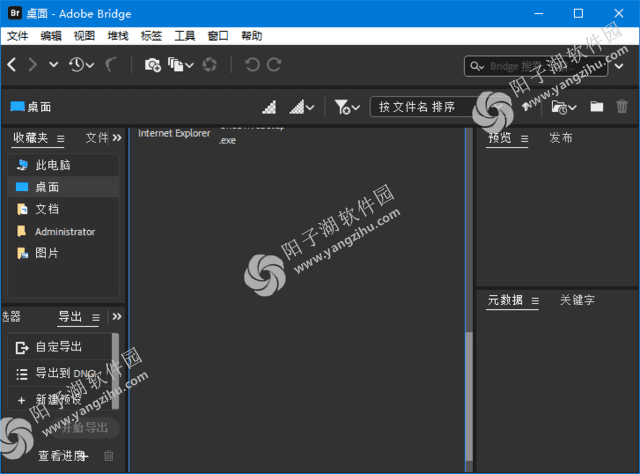Click 导出到 DNG preset
Screen dimensions: 640x474
(x=60, y=373)
